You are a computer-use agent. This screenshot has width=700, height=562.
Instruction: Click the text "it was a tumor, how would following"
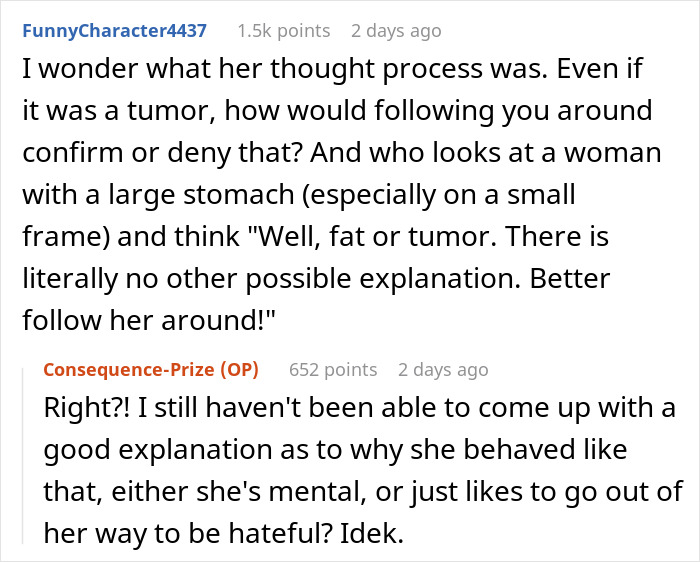tap(258, 110)
